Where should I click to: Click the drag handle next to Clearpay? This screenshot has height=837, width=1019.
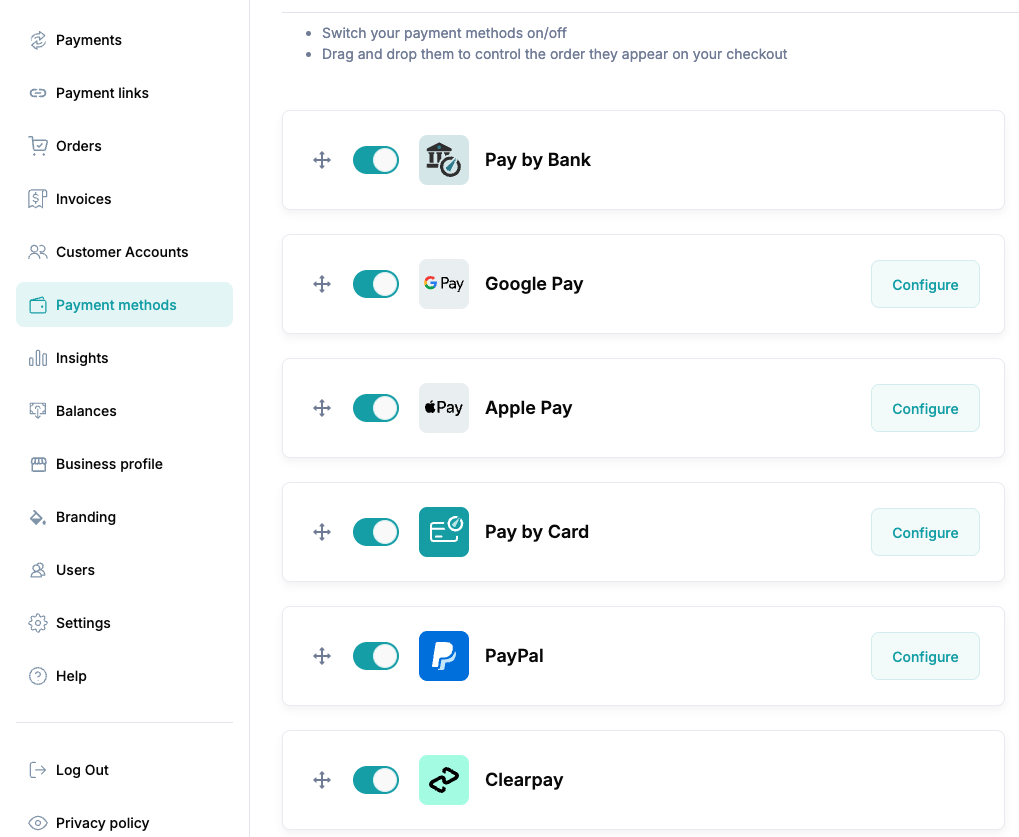point(322,780)
